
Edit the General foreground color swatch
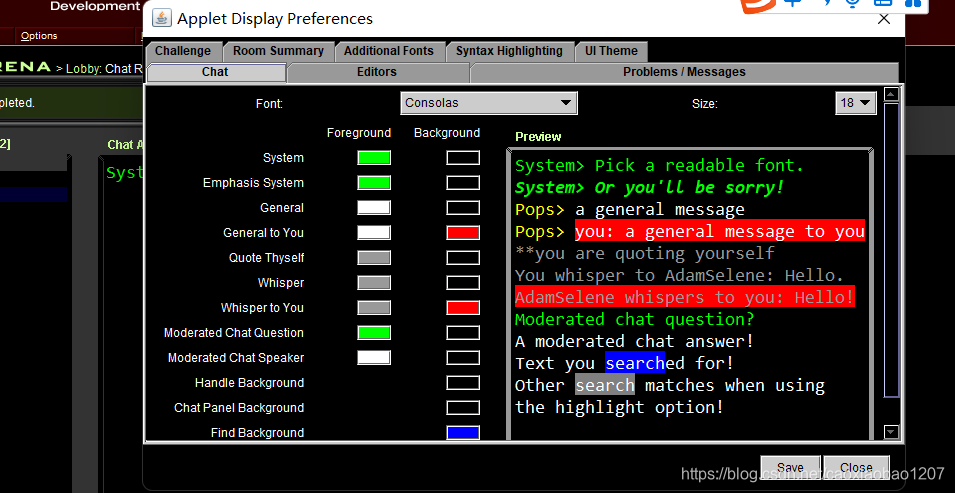(374, 208)
